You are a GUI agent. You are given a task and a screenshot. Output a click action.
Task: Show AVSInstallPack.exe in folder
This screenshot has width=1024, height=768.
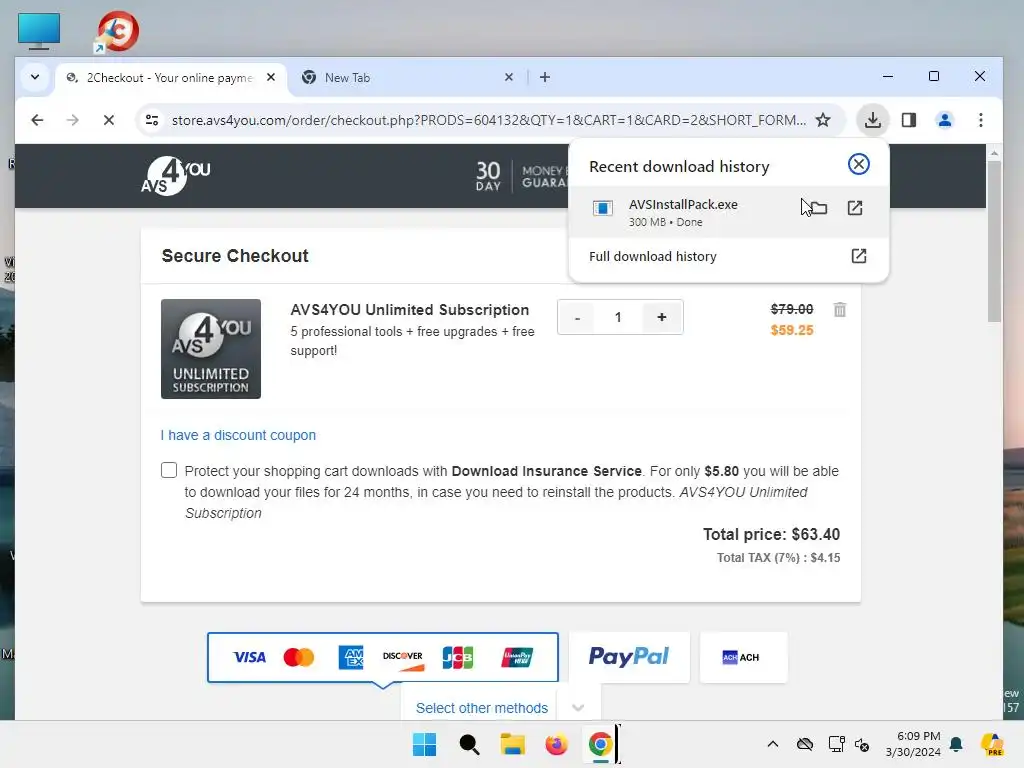coord(818,208)
